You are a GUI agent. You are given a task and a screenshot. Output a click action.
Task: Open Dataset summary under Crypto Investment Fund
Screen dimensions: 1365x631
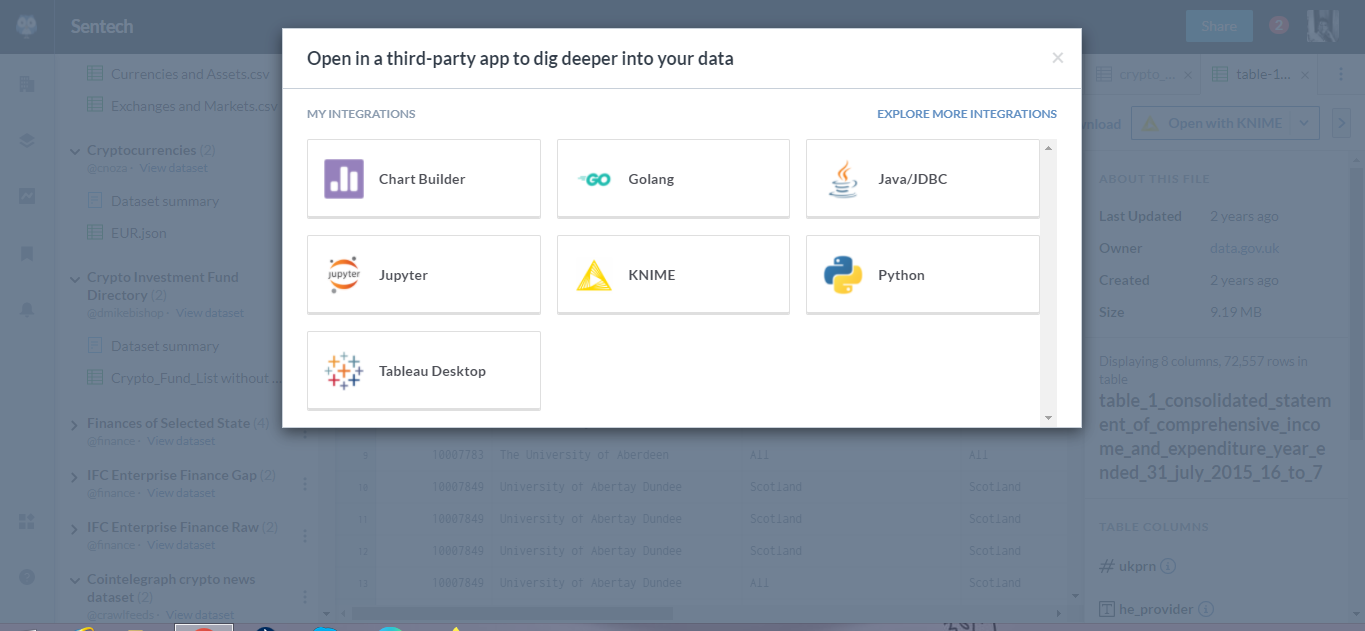click(165, 346)
